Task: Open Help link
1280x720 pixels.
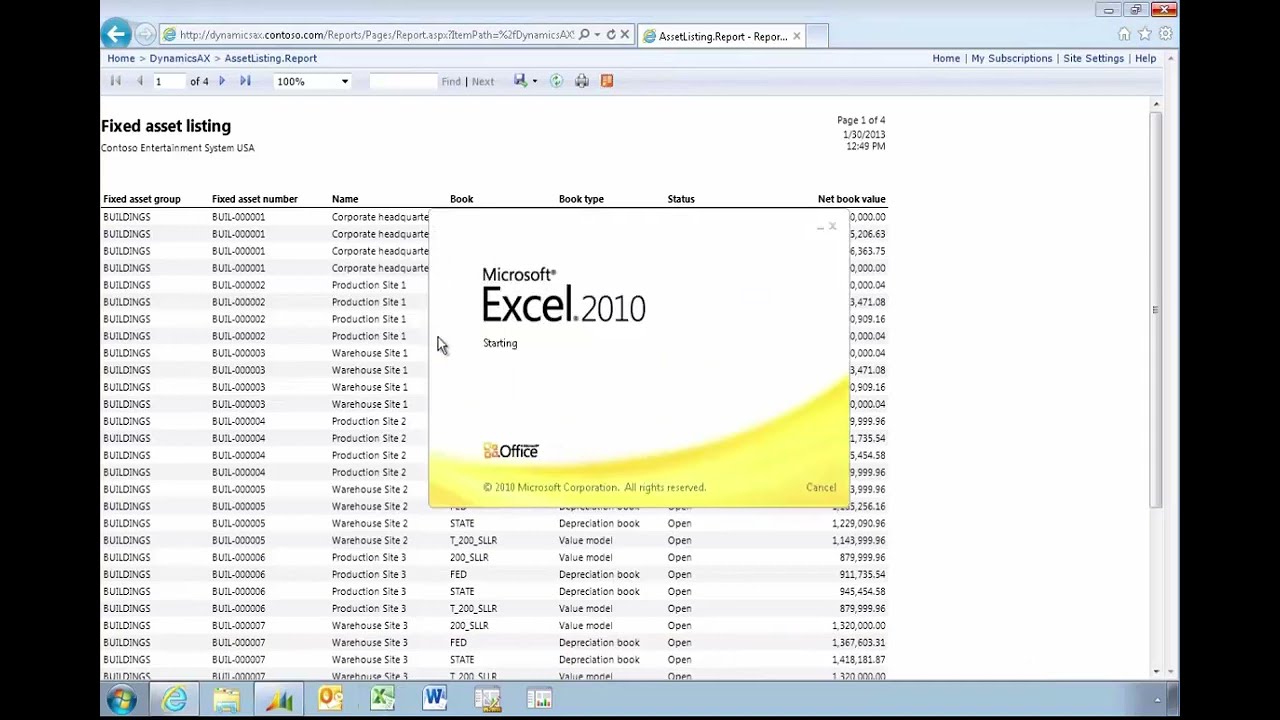Action: click(x=1145, y=58)
